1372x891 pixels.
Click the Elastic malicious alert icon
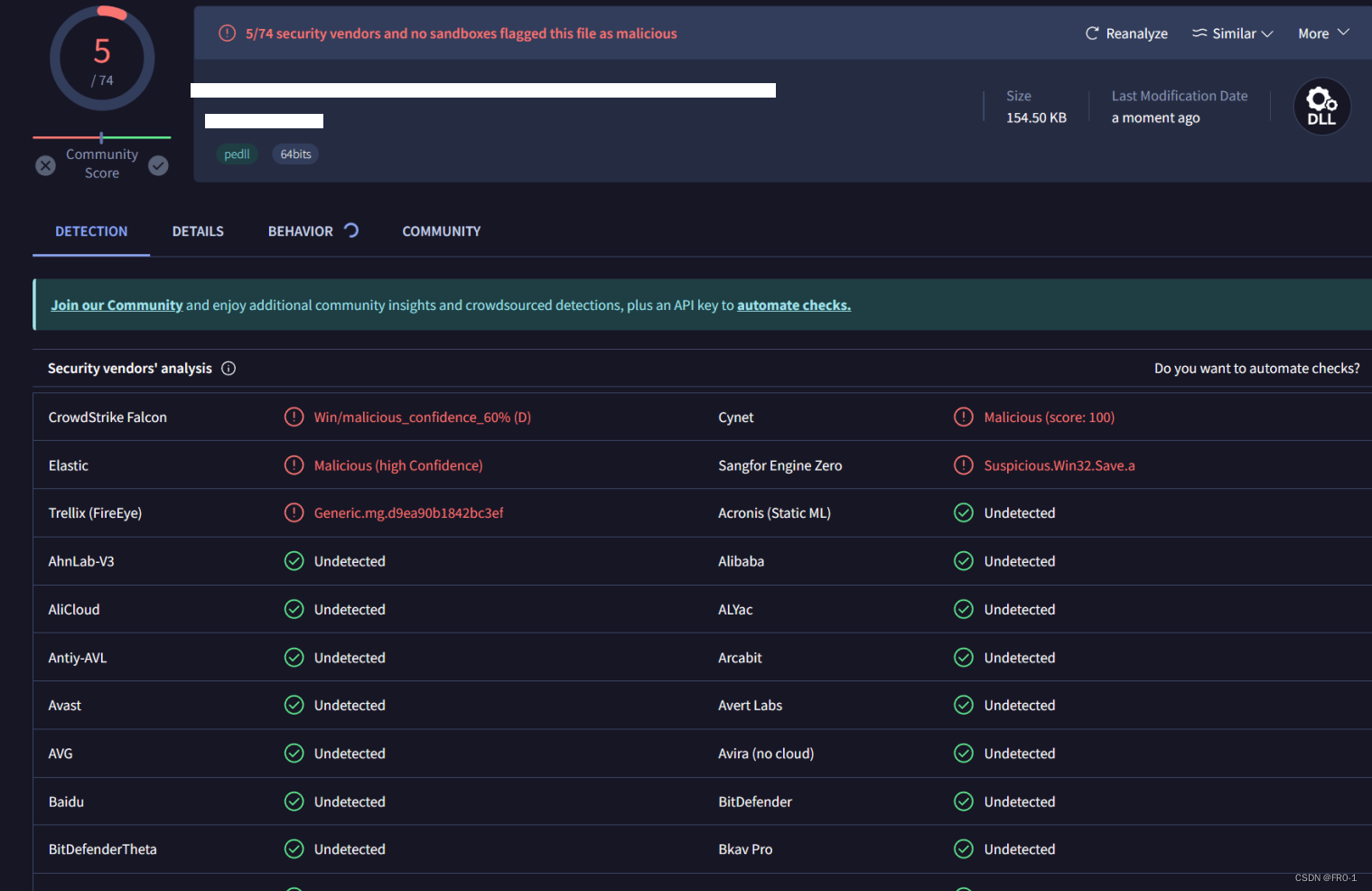[x=294, y=465]
